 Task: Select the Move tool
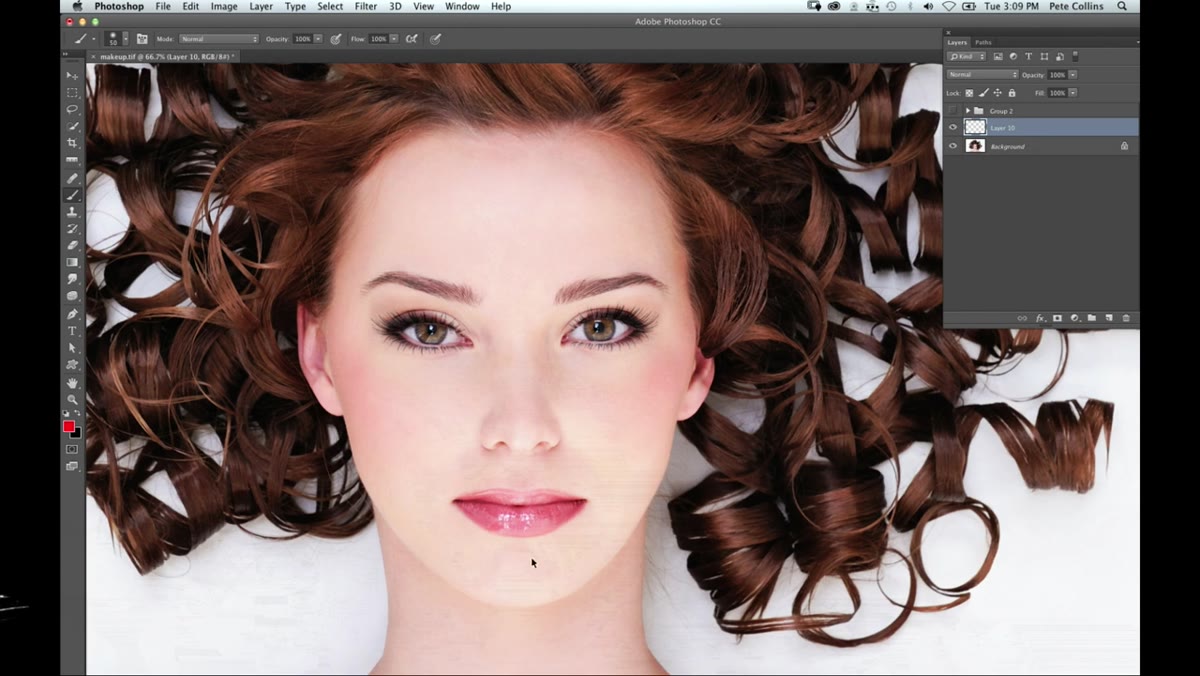[x=72, y=76]
